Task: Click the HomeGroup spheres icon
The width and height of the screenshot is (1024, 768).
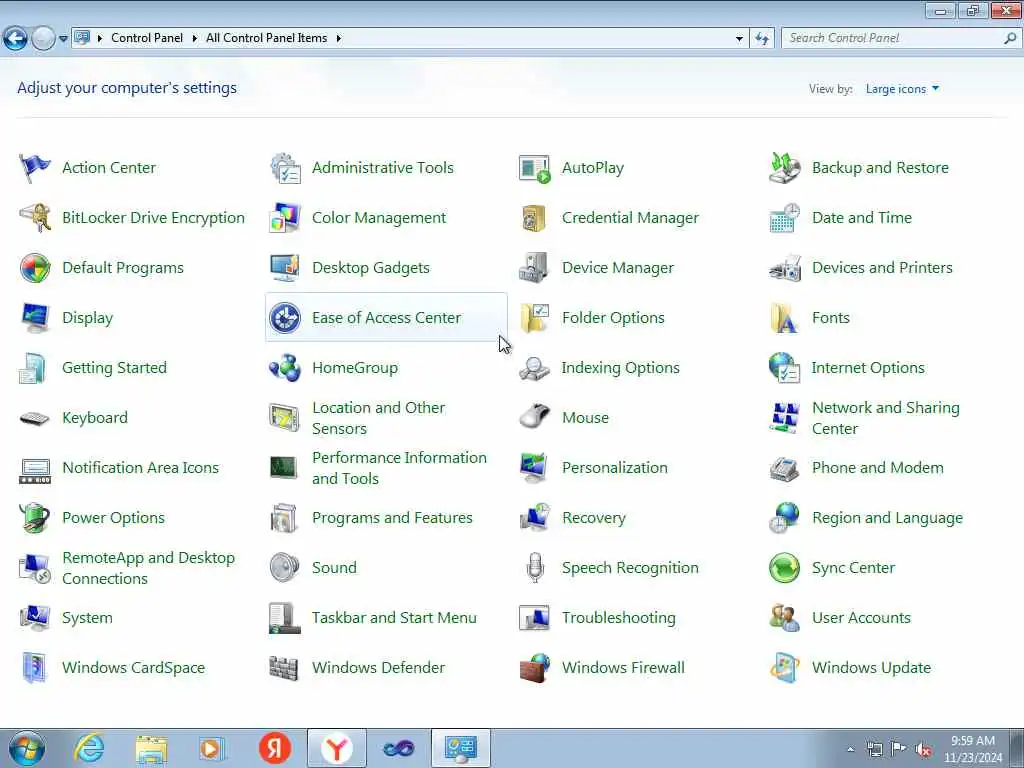Action: coord(285,368)
